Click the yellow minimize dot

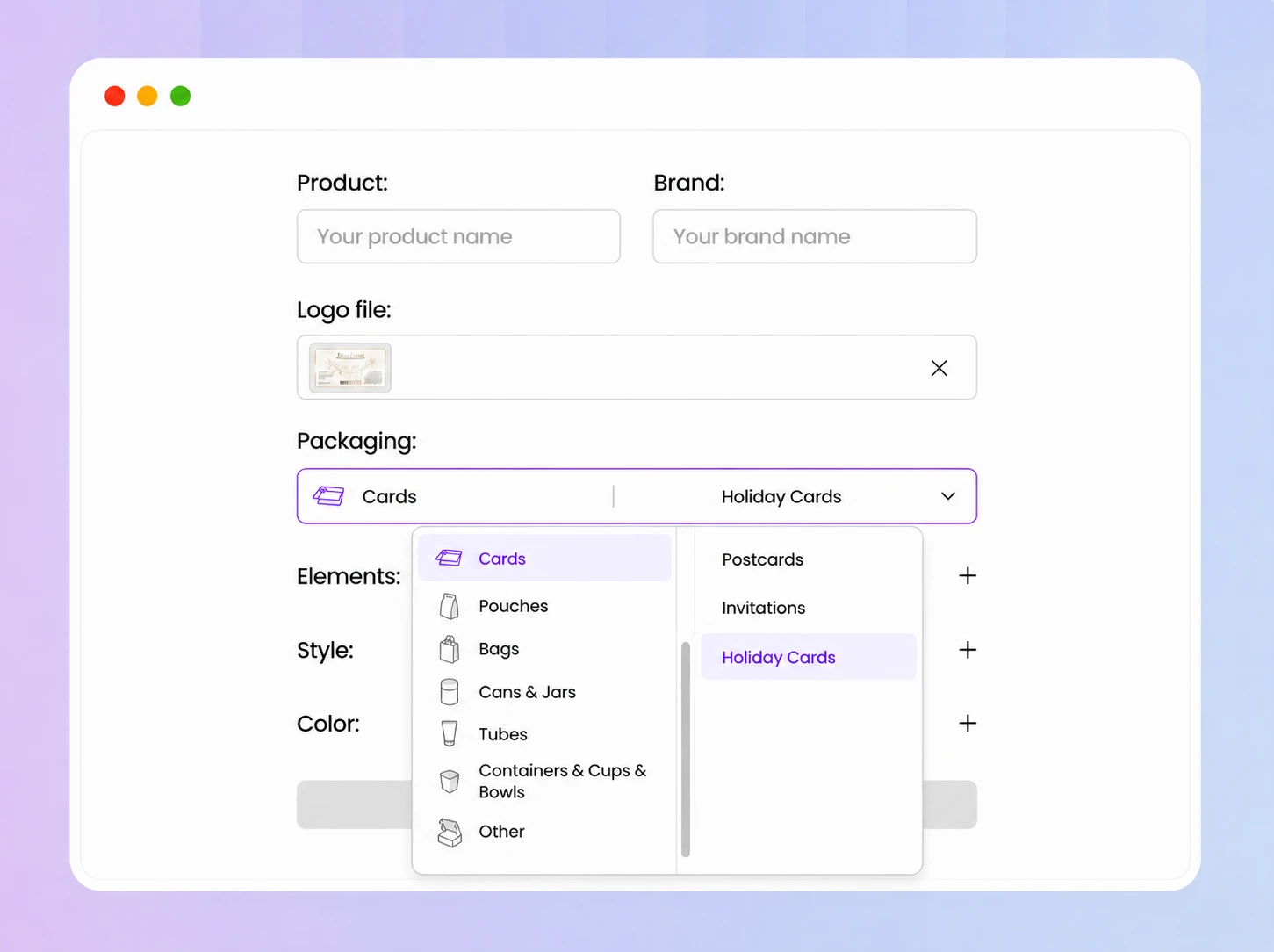coord(148,96)
